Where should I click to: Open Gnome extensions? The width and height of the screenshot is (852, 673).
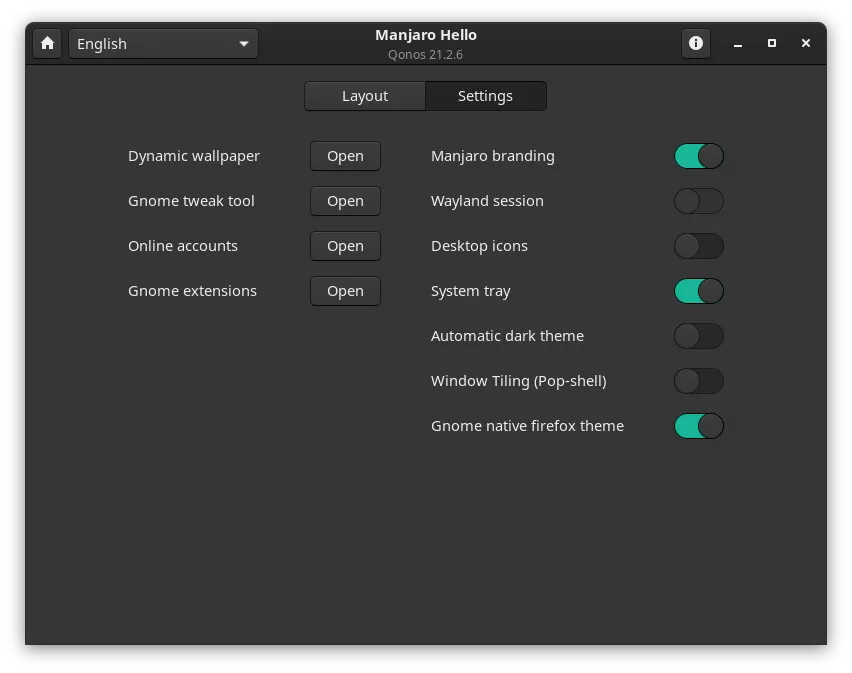[345, 291]
